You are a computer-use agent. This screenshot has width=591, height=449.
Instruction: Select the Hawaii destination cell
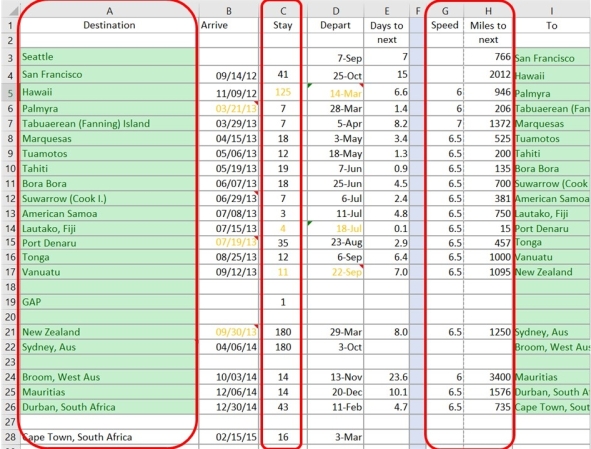click(109, 92)
